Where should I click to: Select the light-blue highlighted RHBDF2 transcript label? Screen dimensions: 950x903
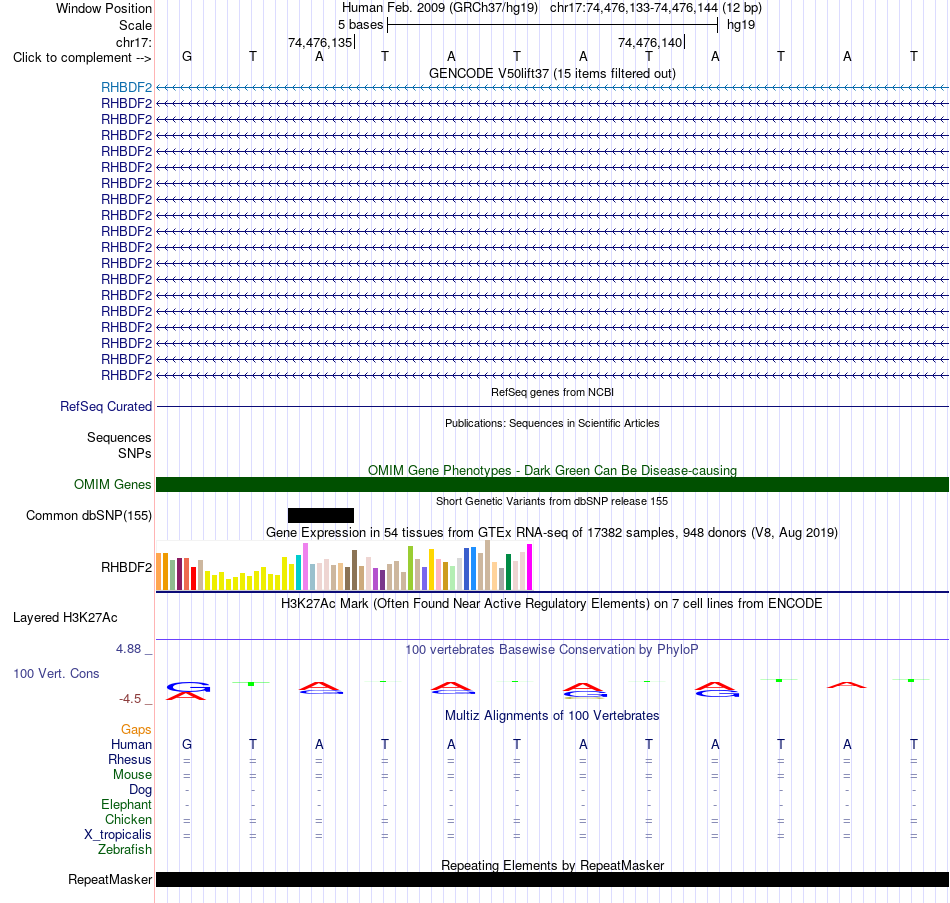tap(126, 87)
